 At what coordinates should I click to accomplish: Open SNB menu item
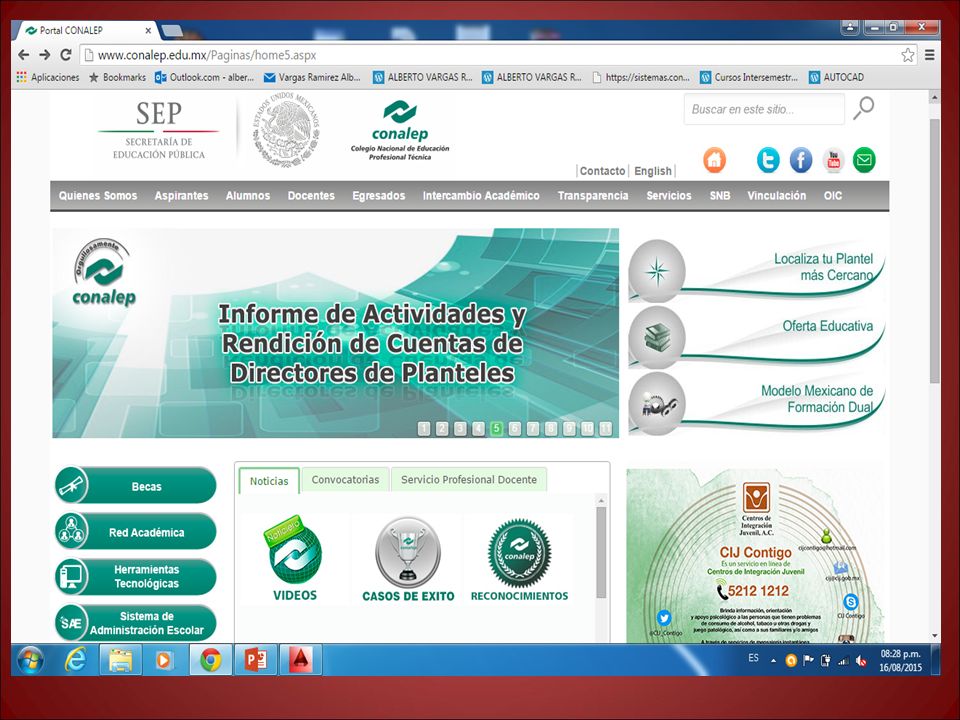720,196
